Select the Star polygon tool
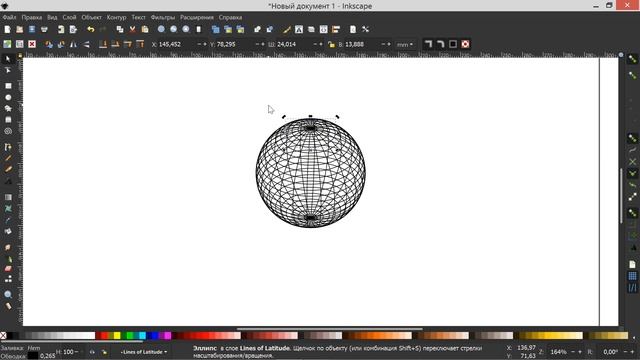The height and width of the screenshot is (360, 640). click(8, 109)
